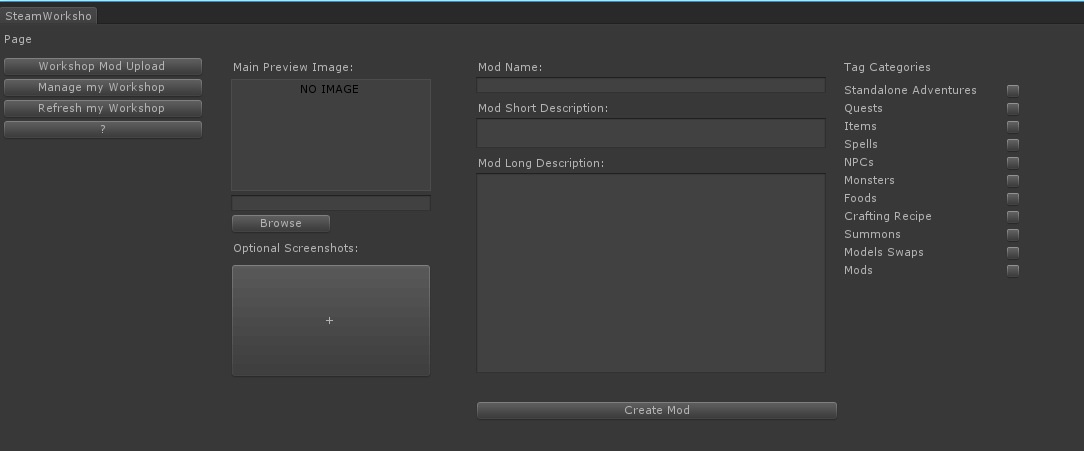Click the Standalone Adventures label text
1084x451 pixels.
910,90
